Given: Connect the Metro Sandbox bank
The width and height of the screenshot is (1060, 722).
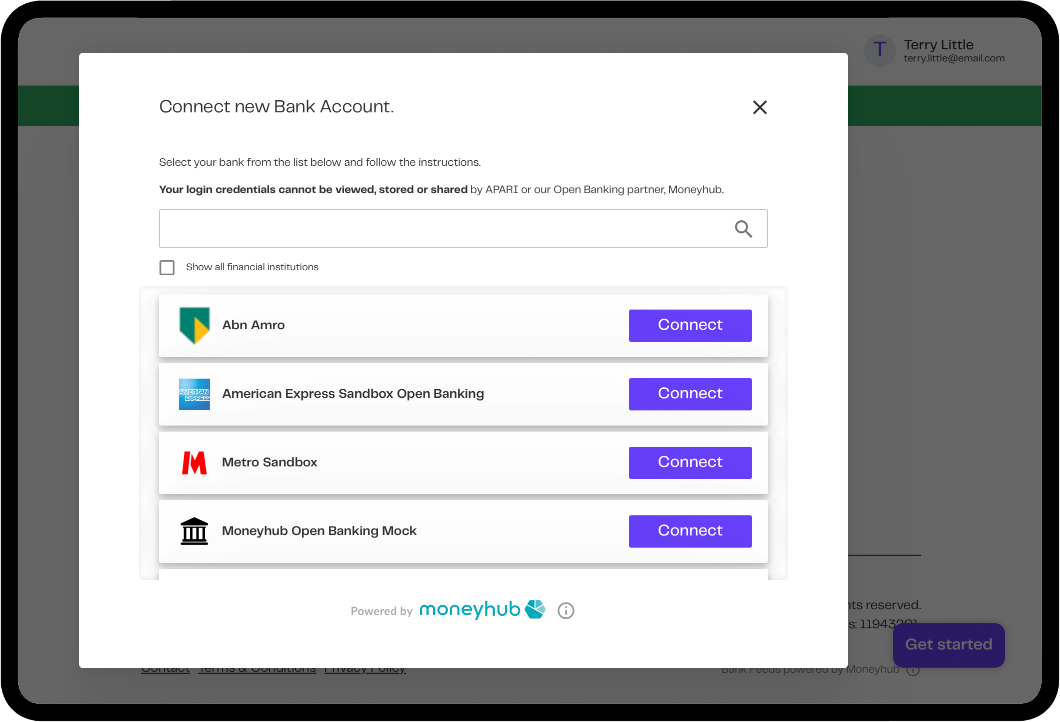Looking at the screenshot, I should (x=690, y=462).
